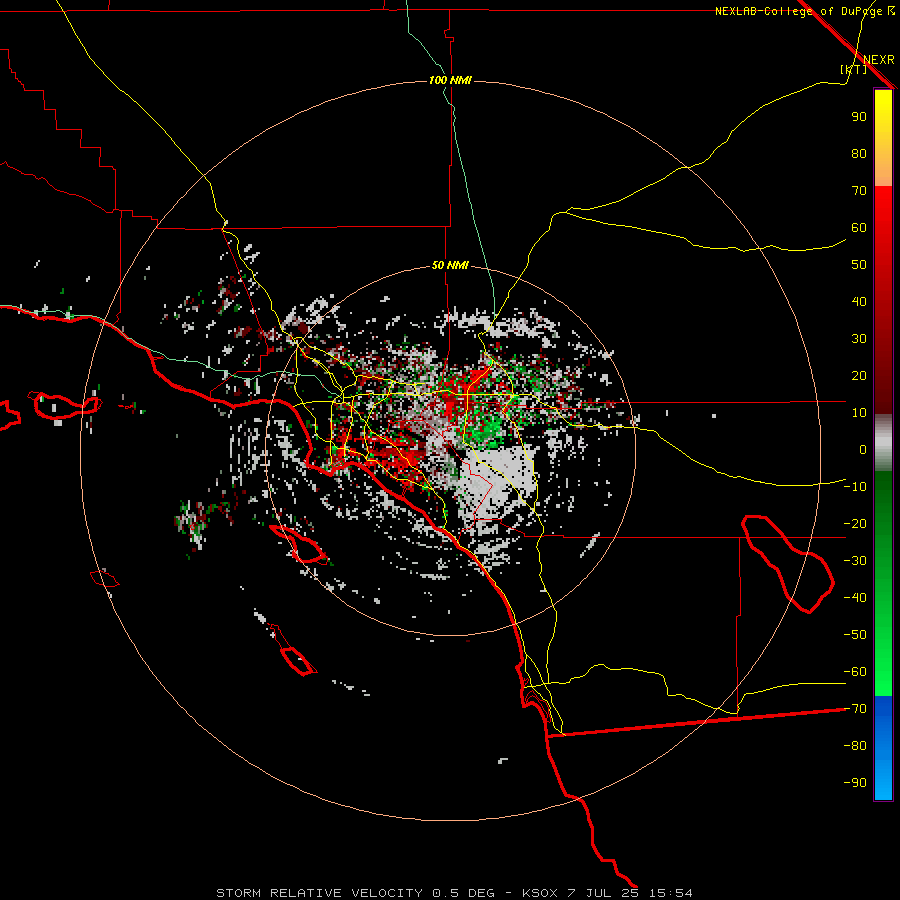This screenshot has width=900, height=900.
Task: Click the -80 scale value
Action: pos(855,746)
